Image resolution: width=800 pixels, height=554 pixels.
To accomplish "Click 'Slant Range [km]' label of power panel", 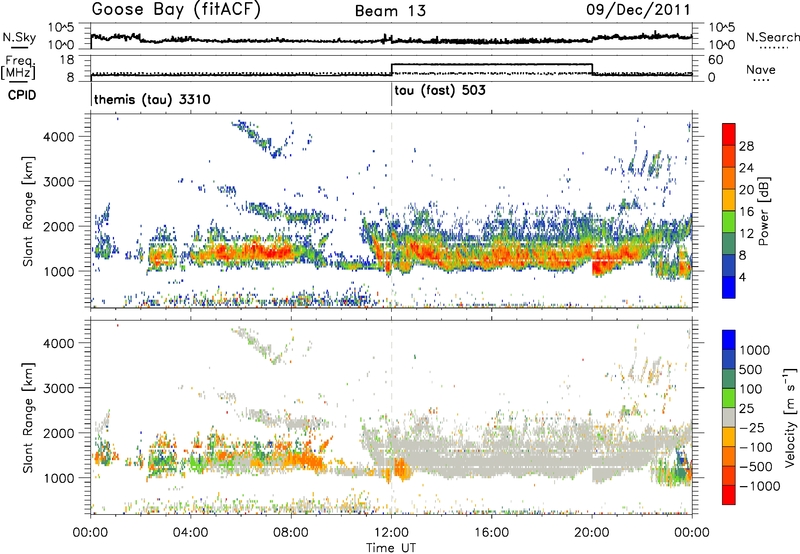I will pyautogui.click(x=28, y=211).
